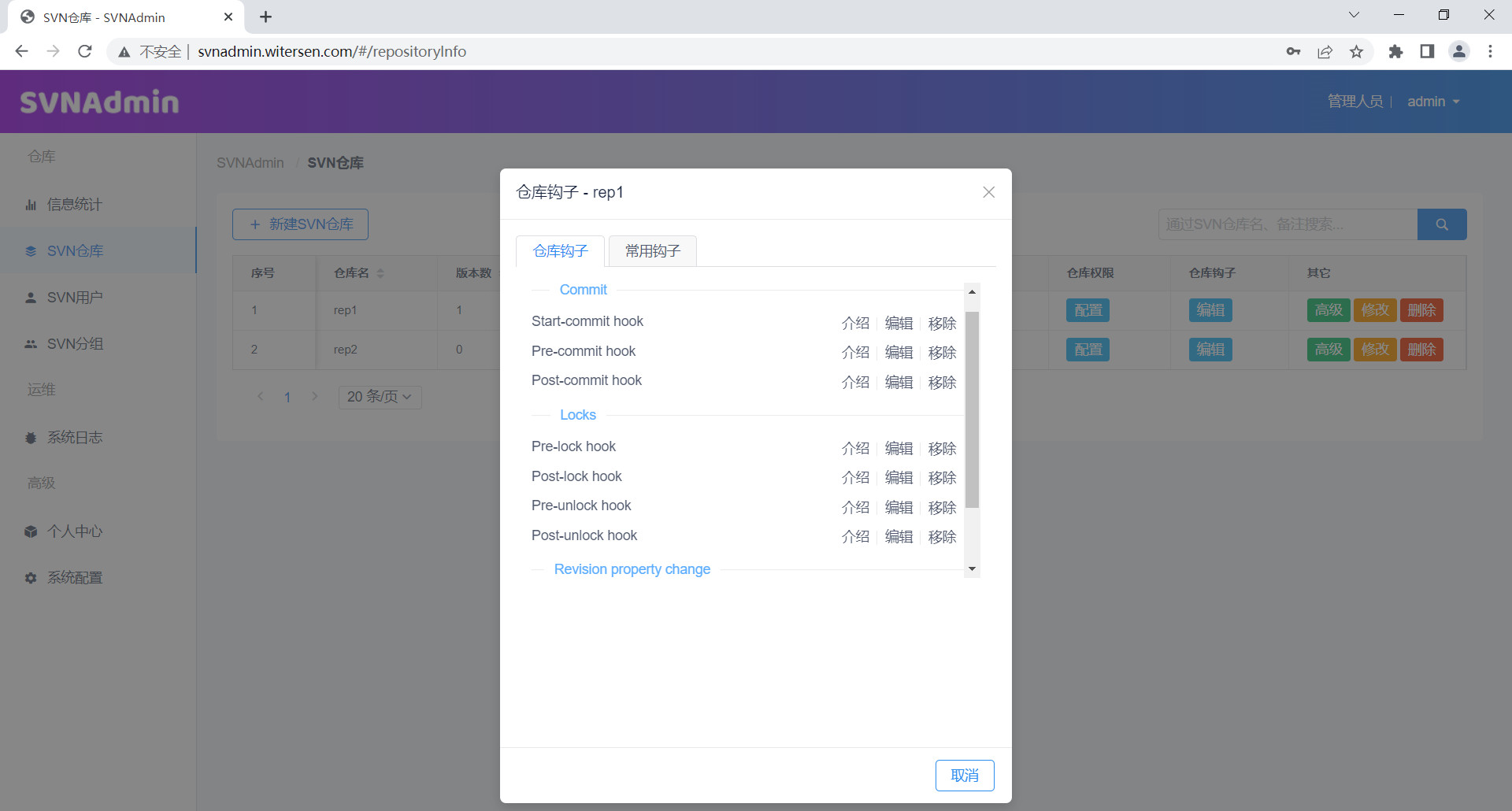Click the repository search input field

click(x=1288, y=224)
